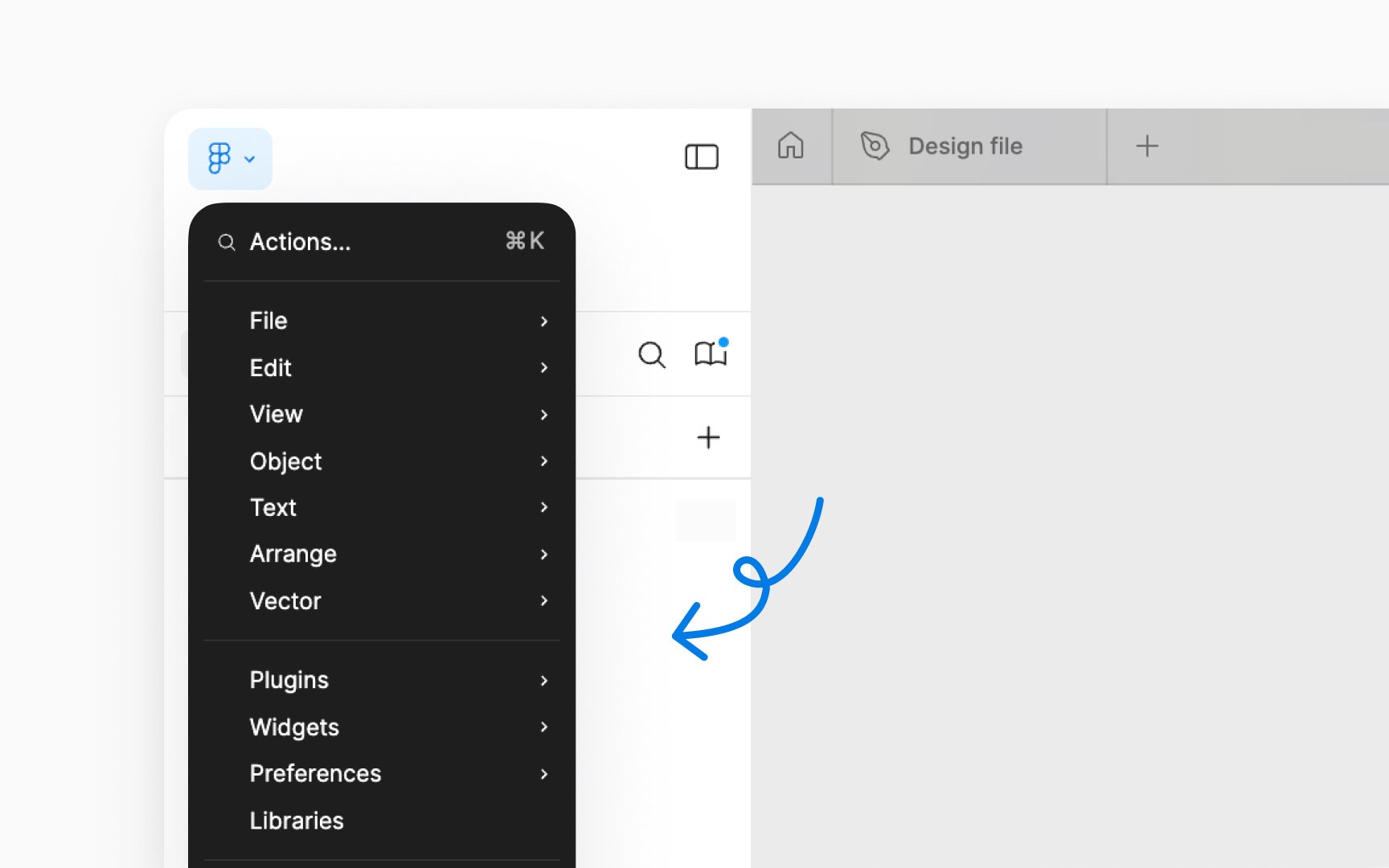Expand the File submenu
The image size is (1389, 868).
click(x=382, y=321)
